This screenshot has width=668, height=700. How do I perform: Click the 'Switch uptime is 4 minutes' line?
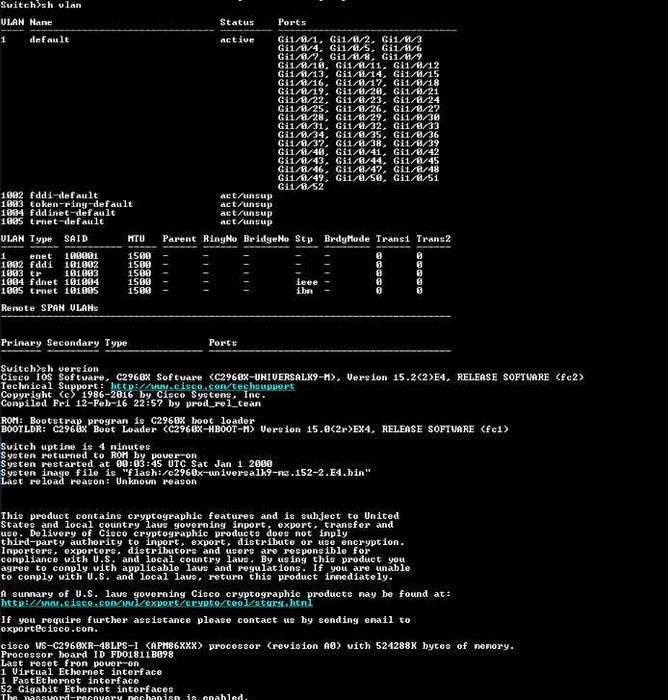75,447
